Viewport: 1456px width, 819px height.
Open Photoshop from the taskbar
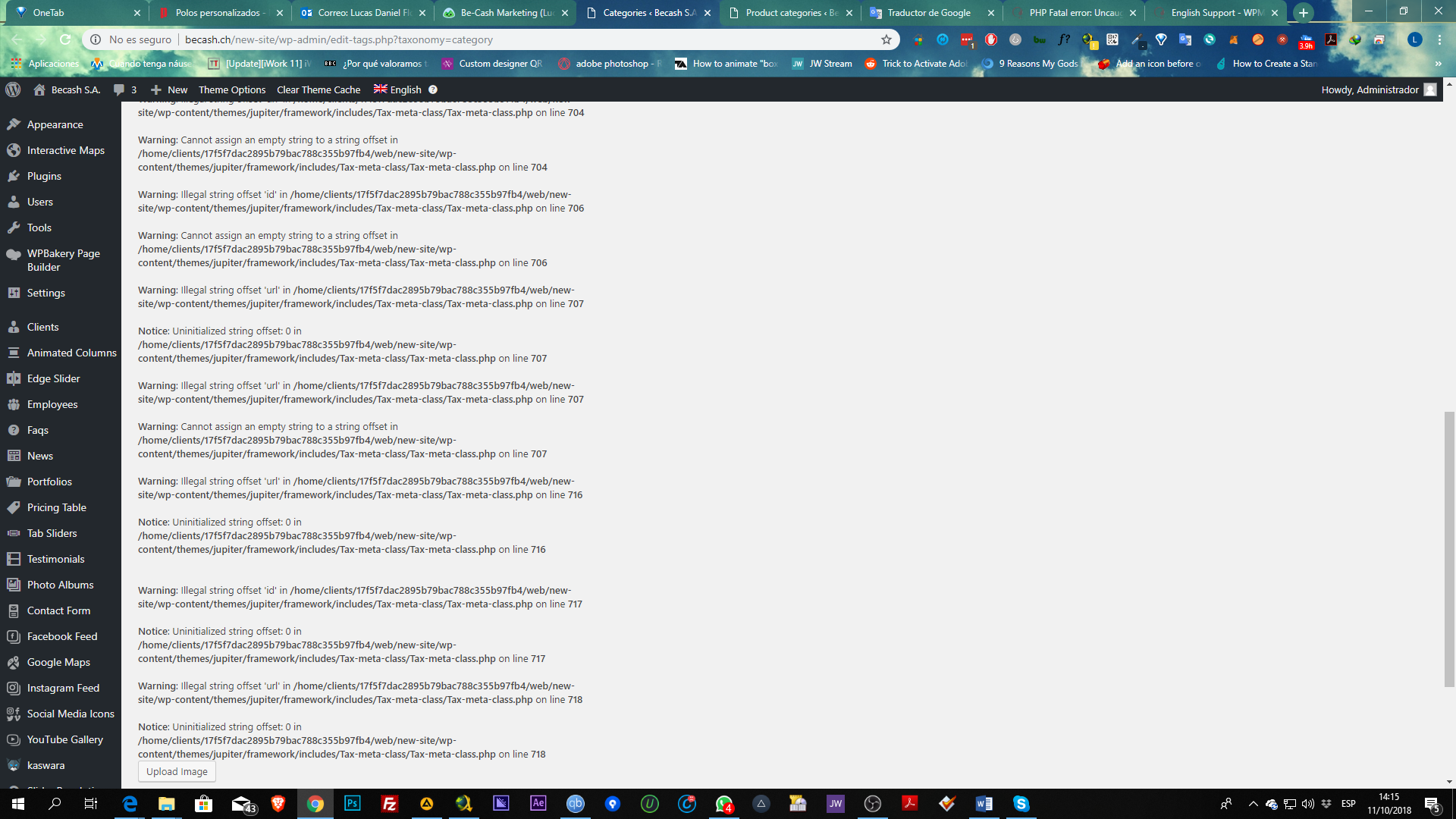tap(352, 803)
